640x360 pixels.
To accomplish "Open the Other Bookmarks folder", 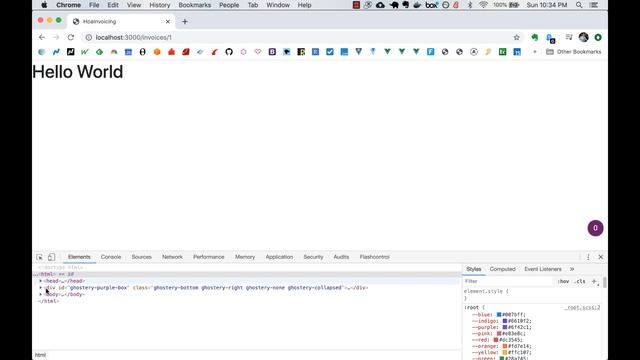I will coord(573,52).
